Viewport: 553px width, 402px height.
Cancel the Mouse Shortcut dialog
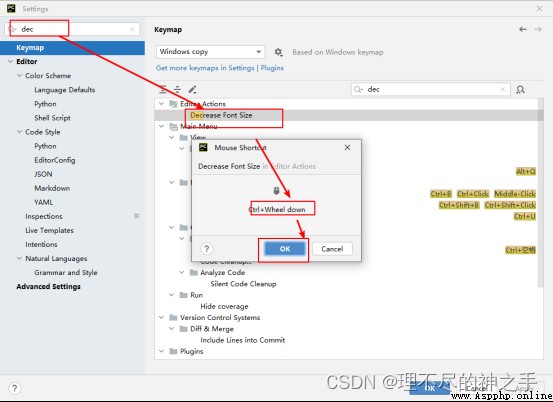(332, 249)
